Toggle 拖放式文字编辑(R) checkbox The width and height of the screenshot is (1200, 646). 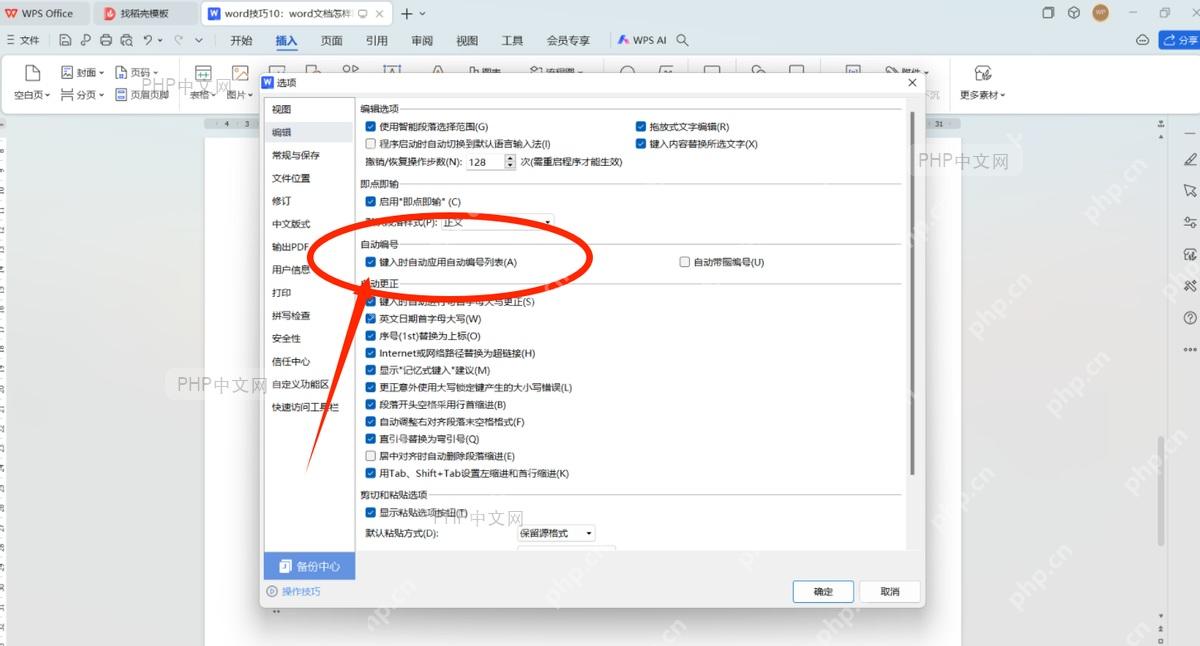coord(641,127)
